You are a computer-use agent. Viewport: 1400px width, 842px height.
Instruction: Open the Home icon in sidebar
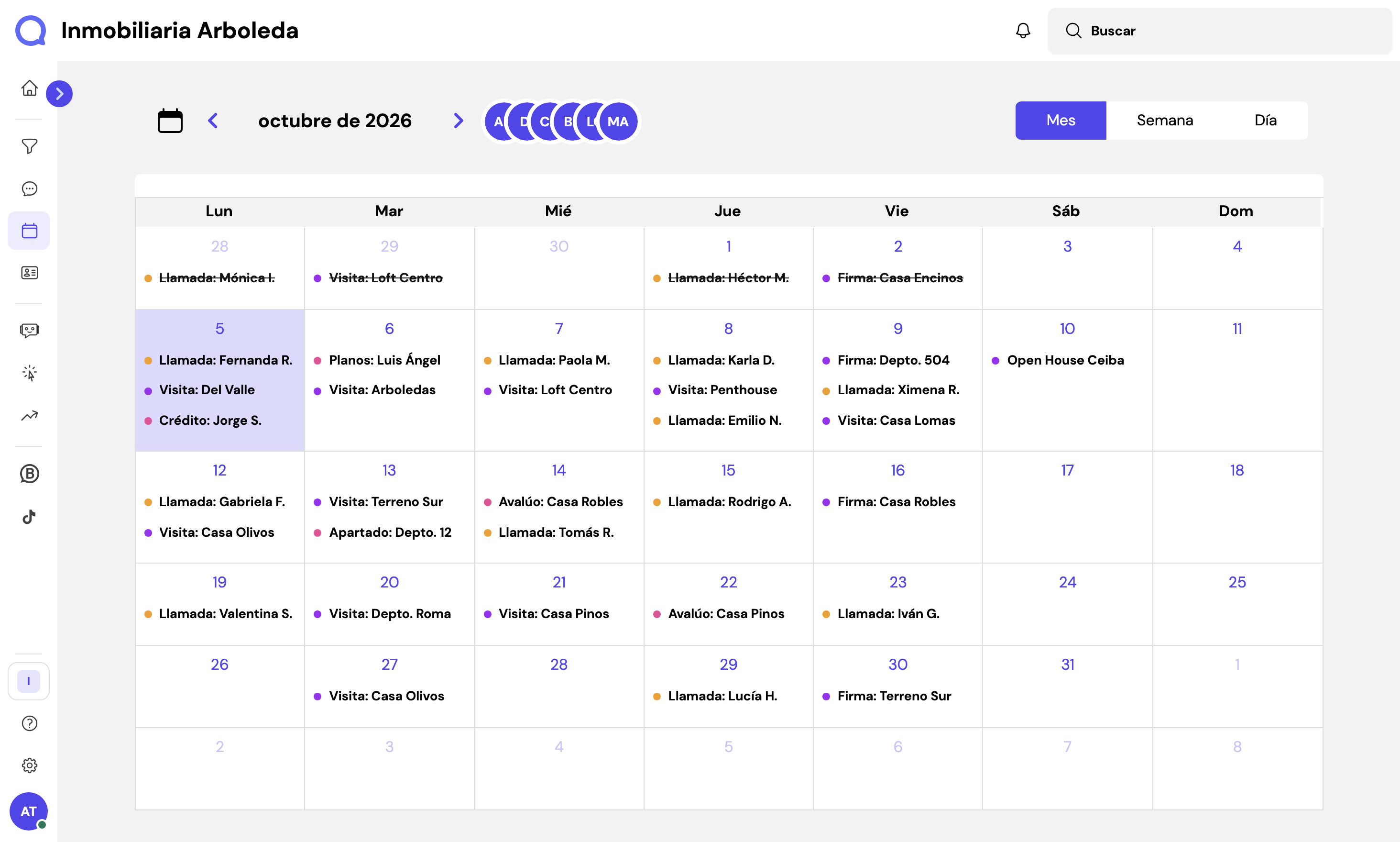point(30,89)
